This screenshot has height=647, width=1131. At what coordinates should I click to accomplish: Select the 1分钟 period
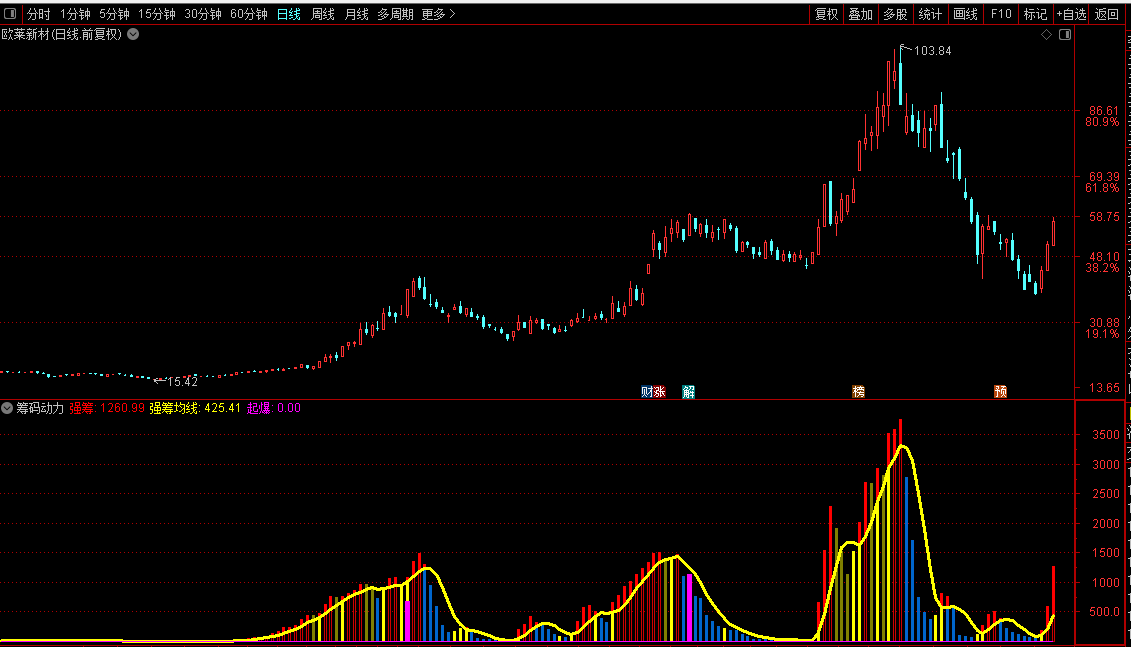(75, 14)
